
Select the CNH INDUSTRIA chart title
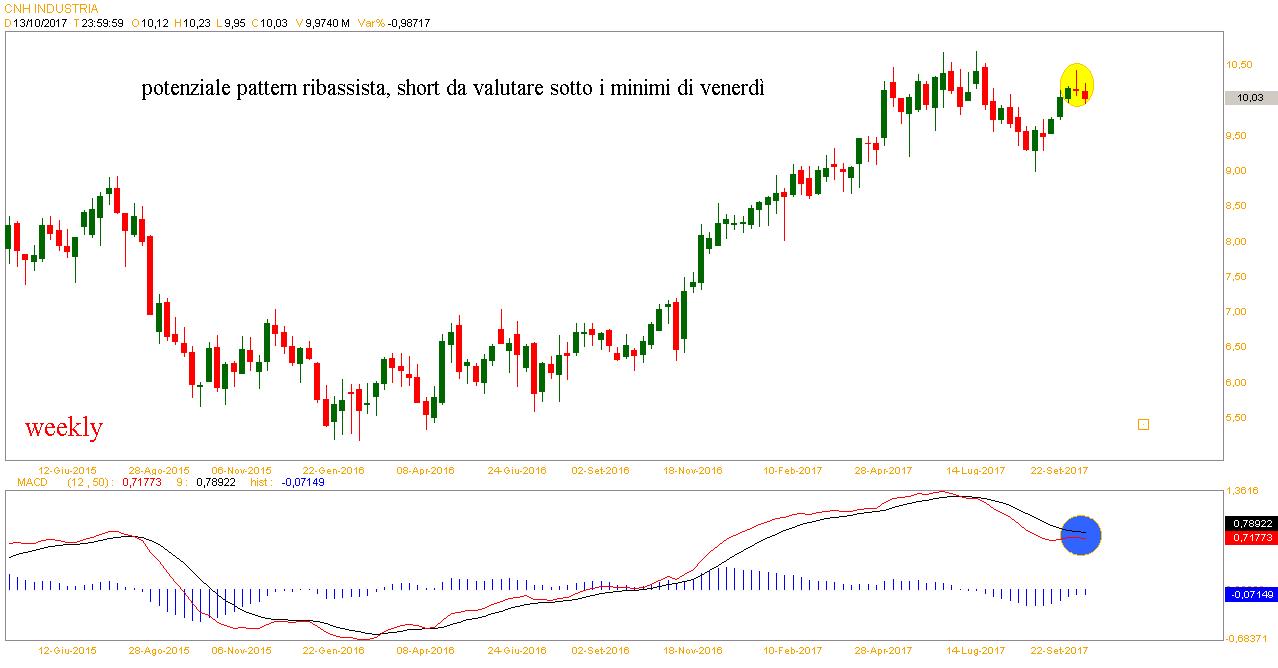tap(51, 9)
